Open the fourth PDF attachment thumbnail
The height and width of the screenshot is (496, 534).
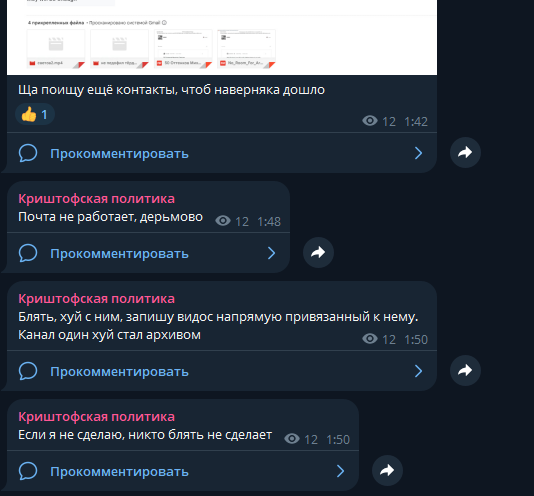pyautogui.click(x=246, y=49)
